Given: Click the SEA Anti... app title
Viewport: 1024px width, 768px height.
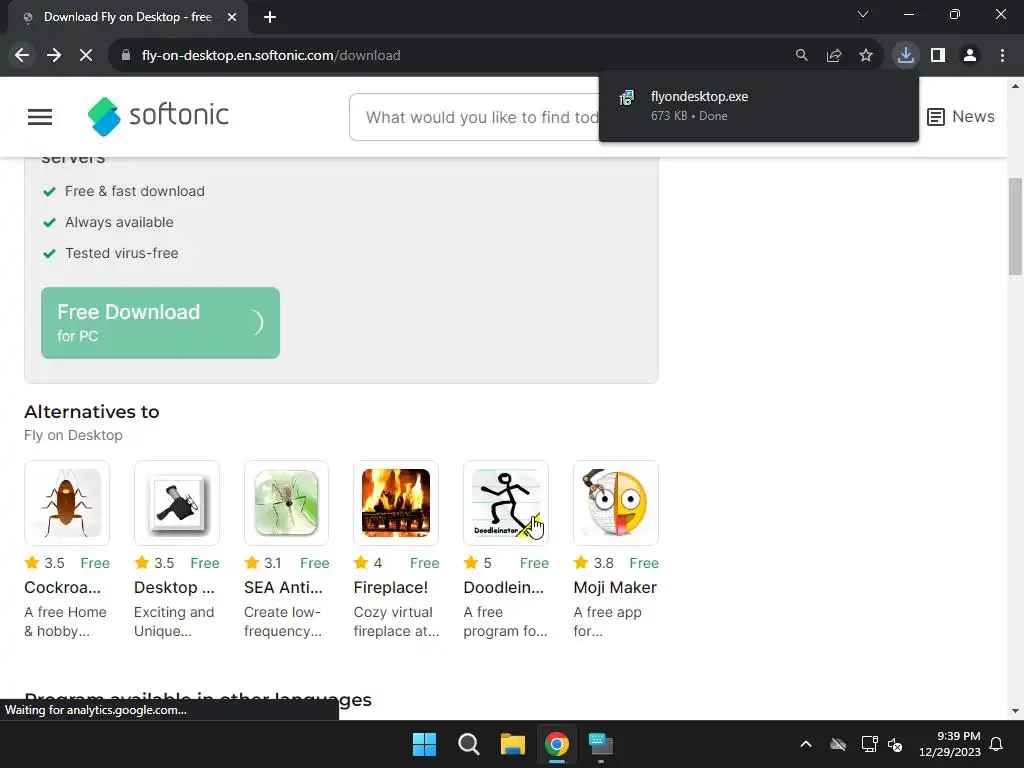Looking at the screenshot, I should (283, 587).
